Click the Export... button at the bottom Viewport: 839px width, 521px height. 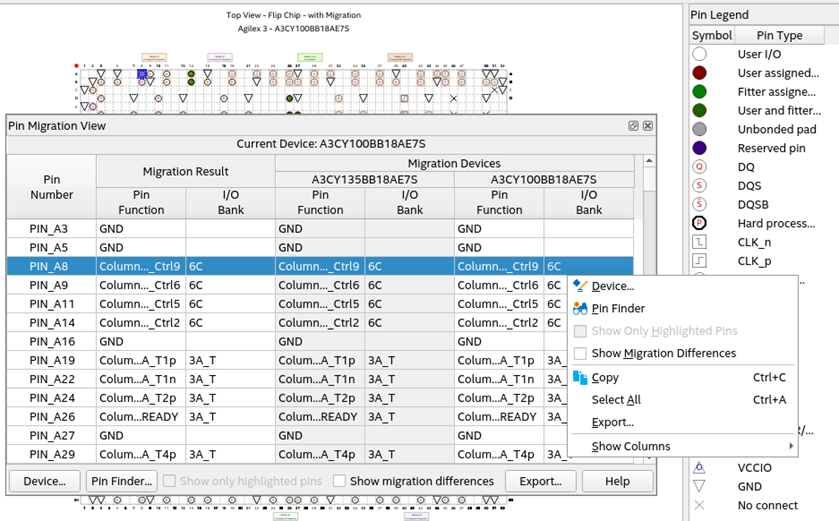pyautogui.click(x=540, y=481)
